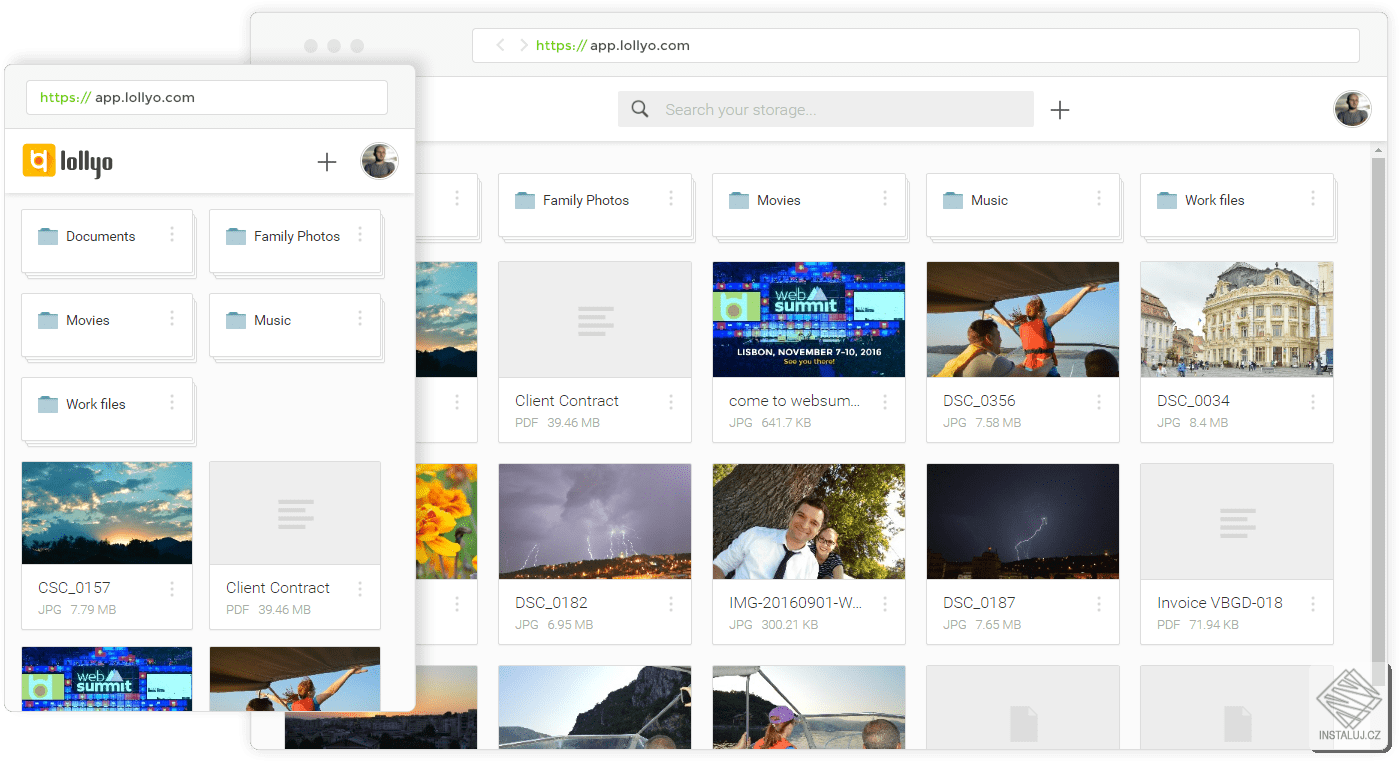Focus the address bar of the back window

click(915, 45)
